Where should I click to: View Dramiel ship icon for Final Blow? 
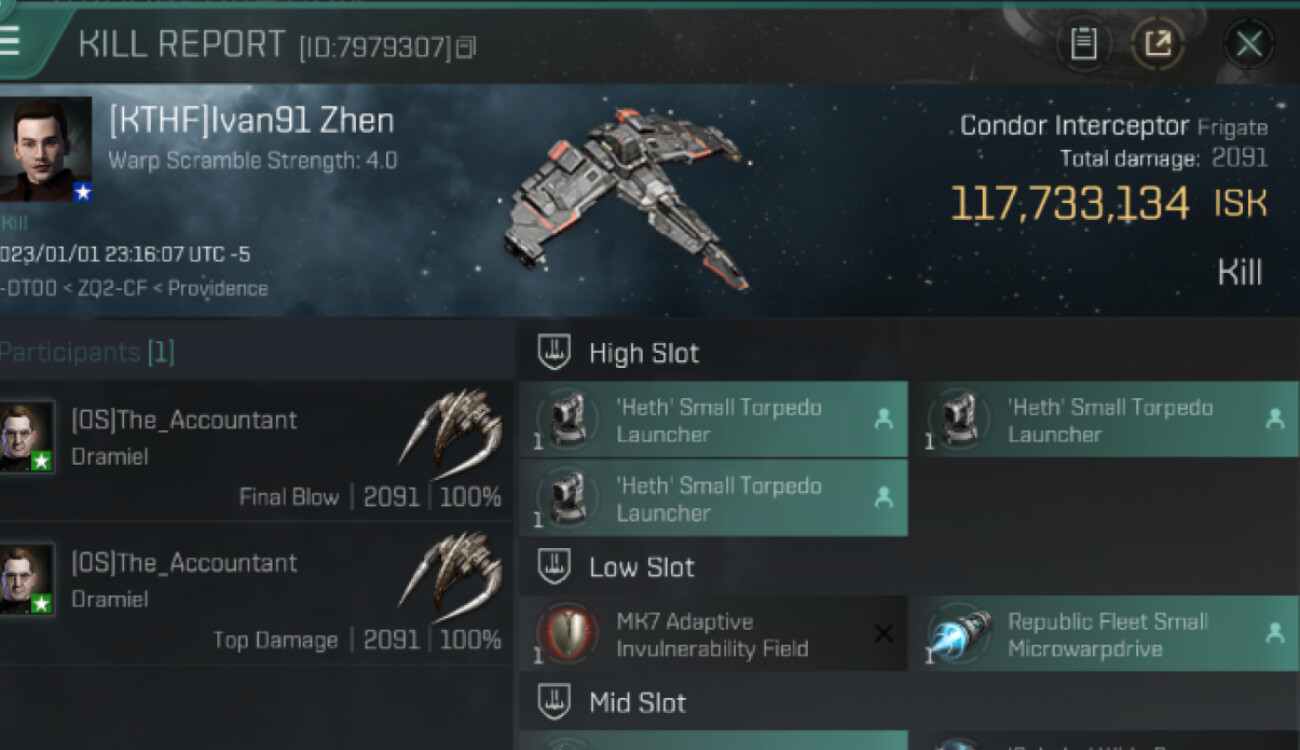(450, 434)
